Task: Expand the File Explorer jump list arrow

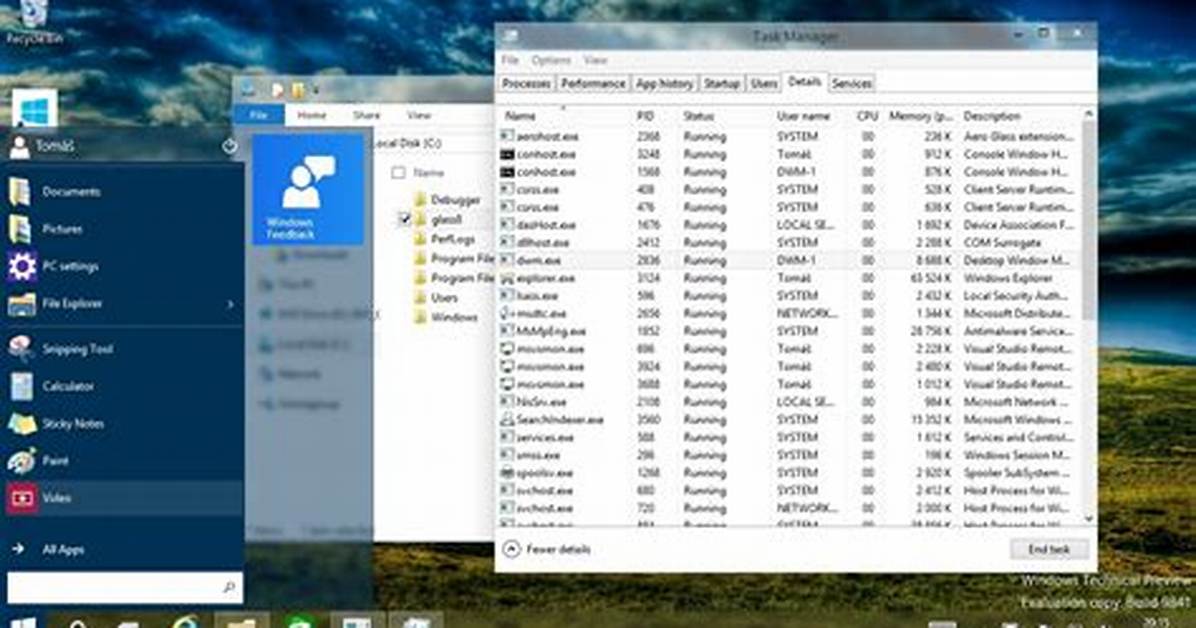Action: pyautogui.click(x=230, y=304)
